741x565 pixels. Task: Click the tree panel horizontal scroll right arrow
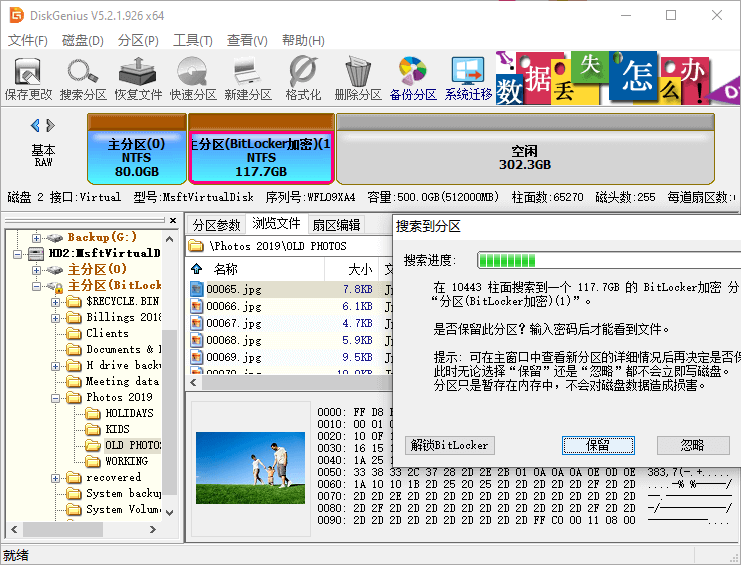153,530
